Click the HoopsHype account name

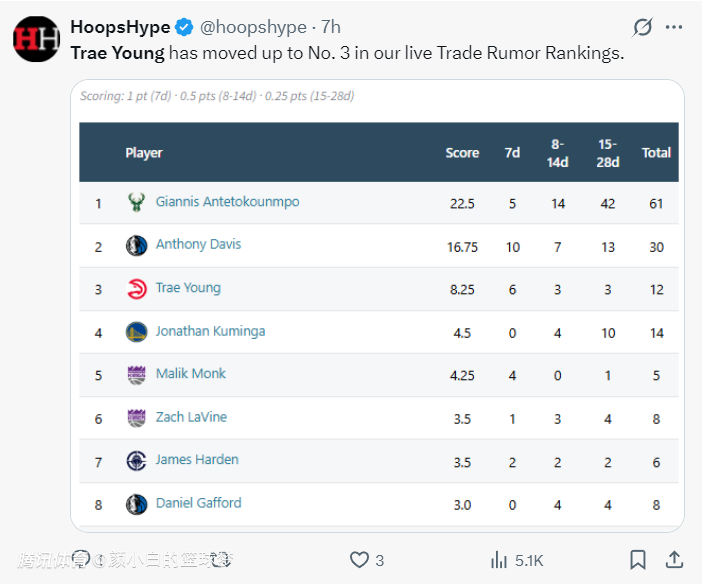[120, 27]
